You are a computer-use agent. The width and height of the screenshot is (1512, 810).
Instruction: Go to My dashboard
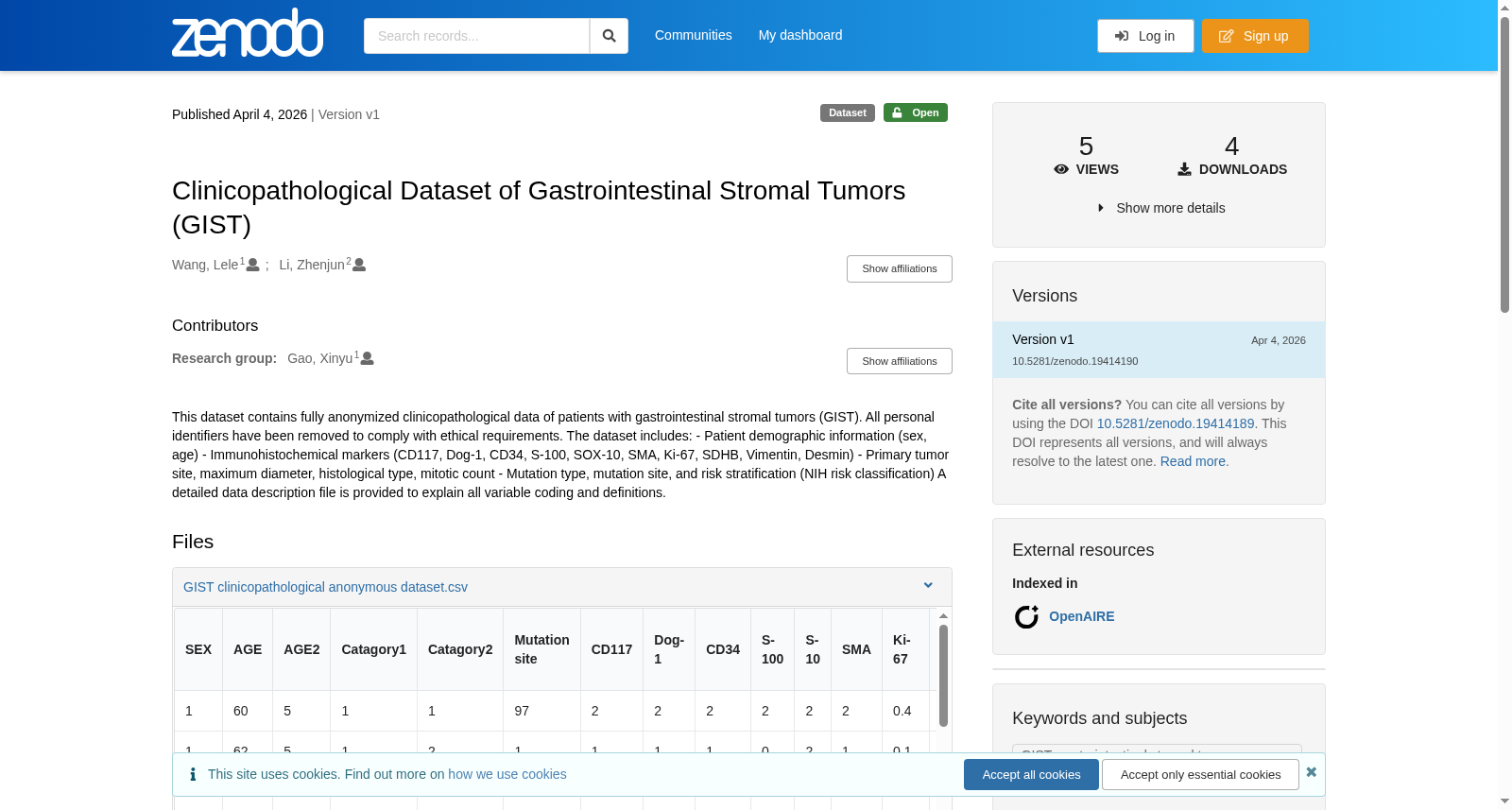[x=800, y=35]
